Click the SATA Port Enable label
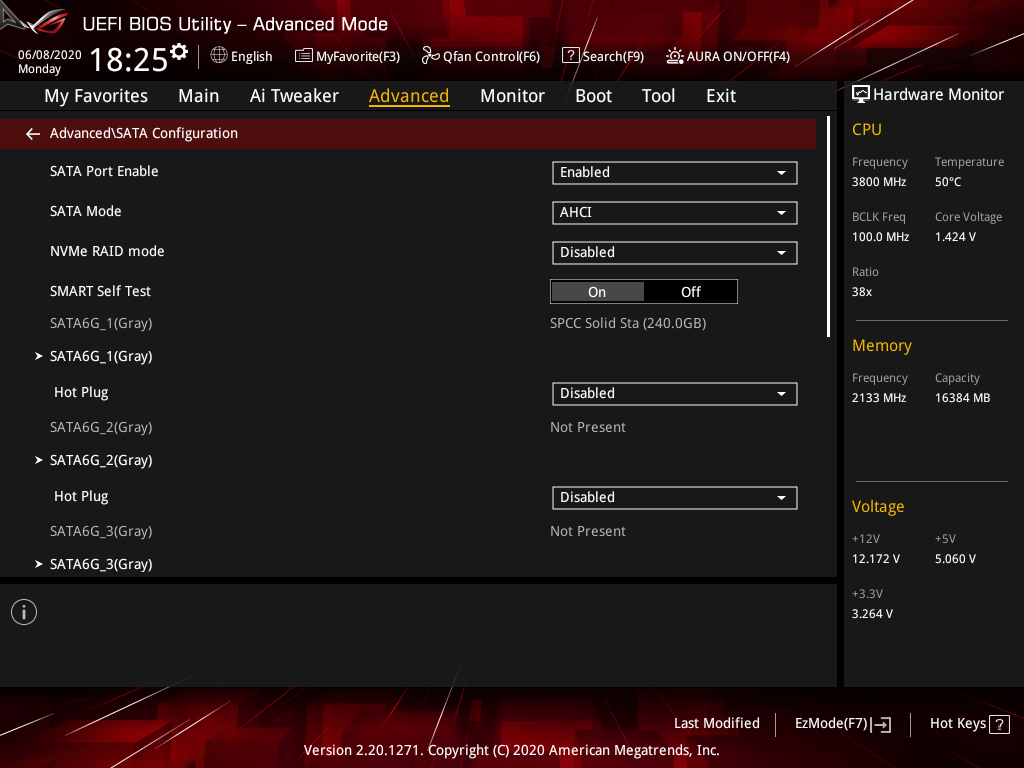1024x768 pixels. tap(104, 171)
